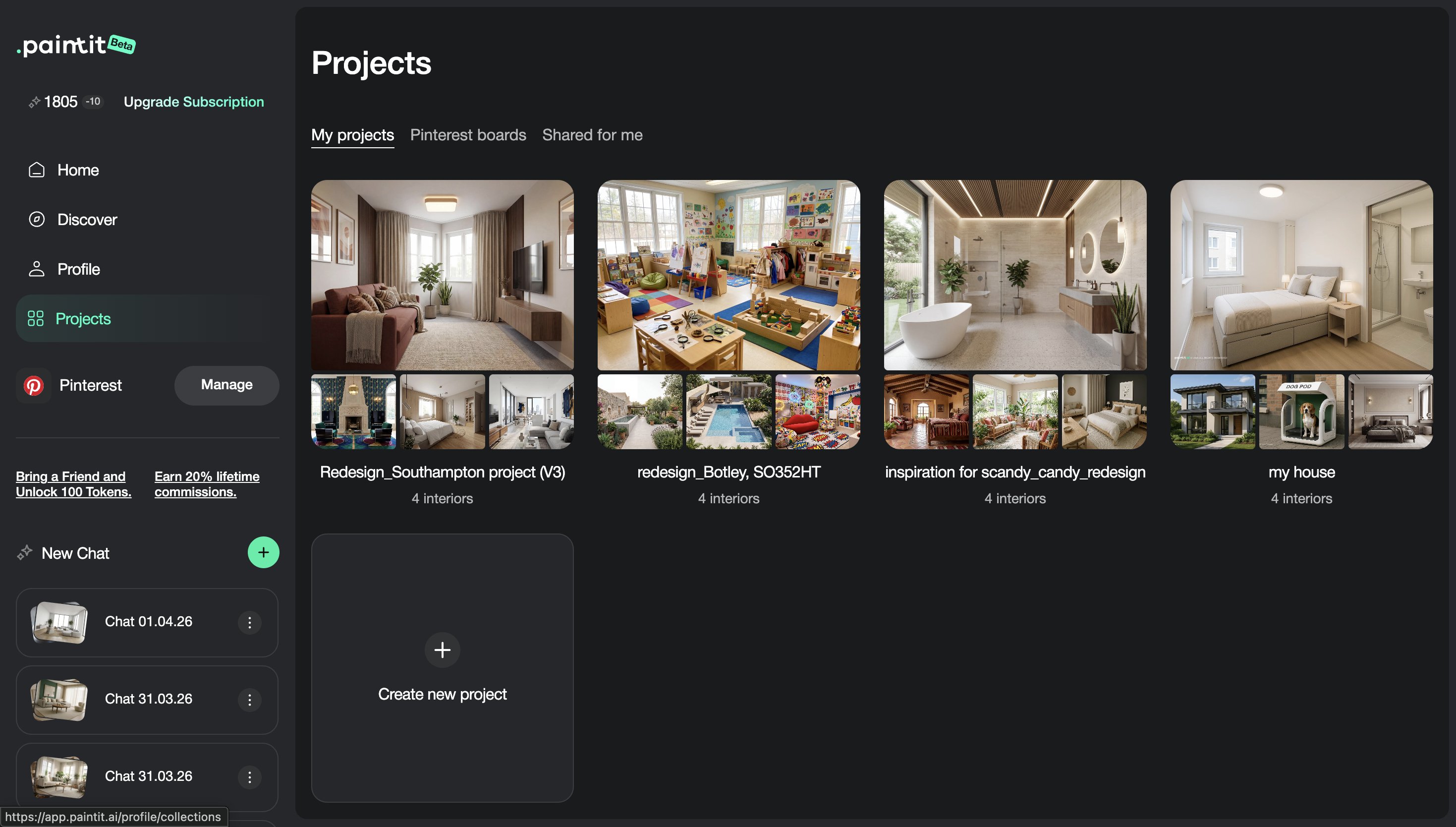1456x827 pixels.
Task: Start a new chat with the plus icon
Action: (x=263, y=552)
